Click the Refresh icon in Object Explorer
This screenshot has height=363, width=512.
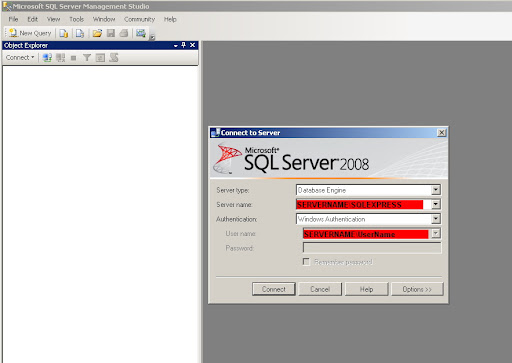(100, 58)
